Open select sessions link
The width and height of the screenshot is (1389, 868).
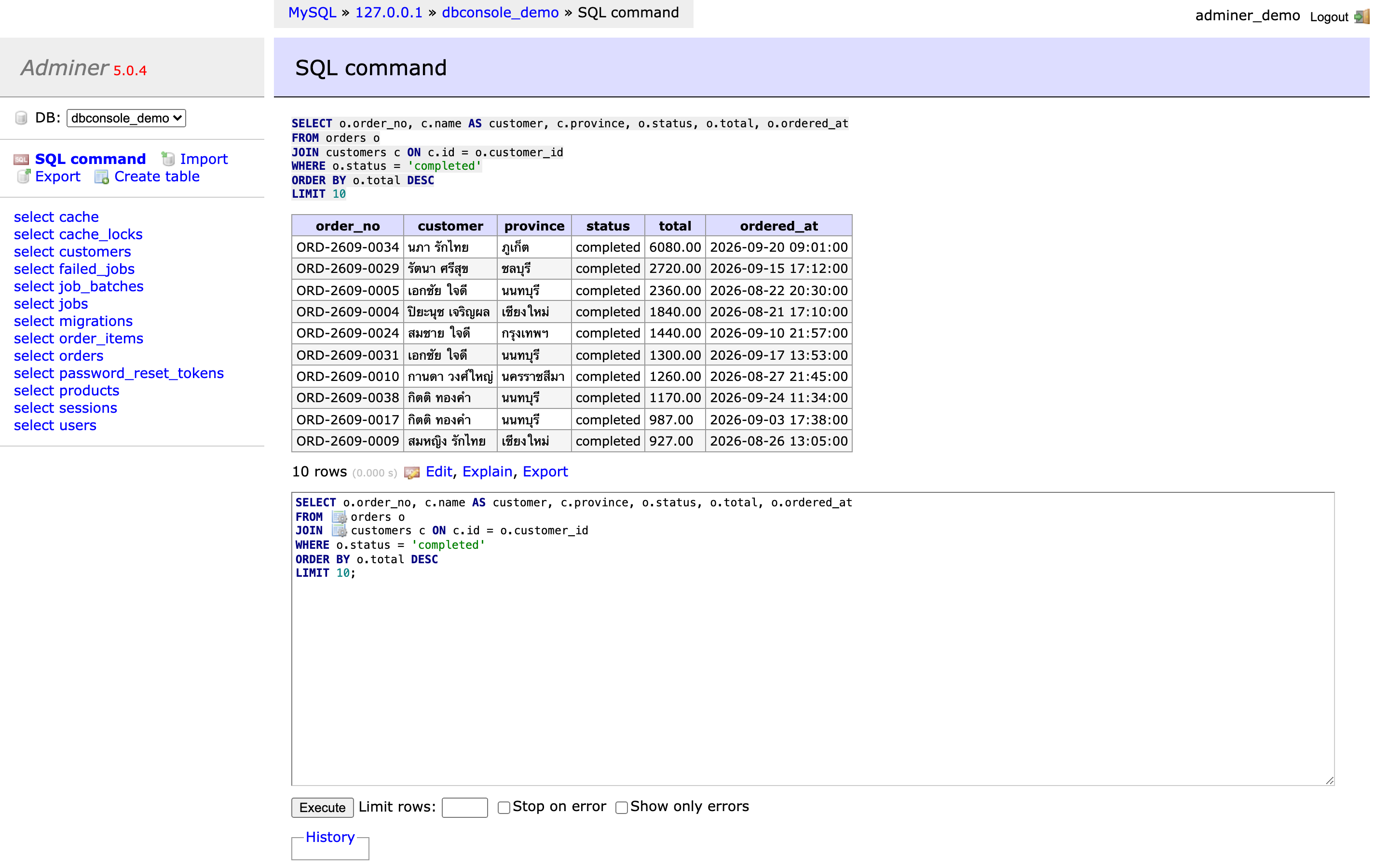tap(66, 407)
